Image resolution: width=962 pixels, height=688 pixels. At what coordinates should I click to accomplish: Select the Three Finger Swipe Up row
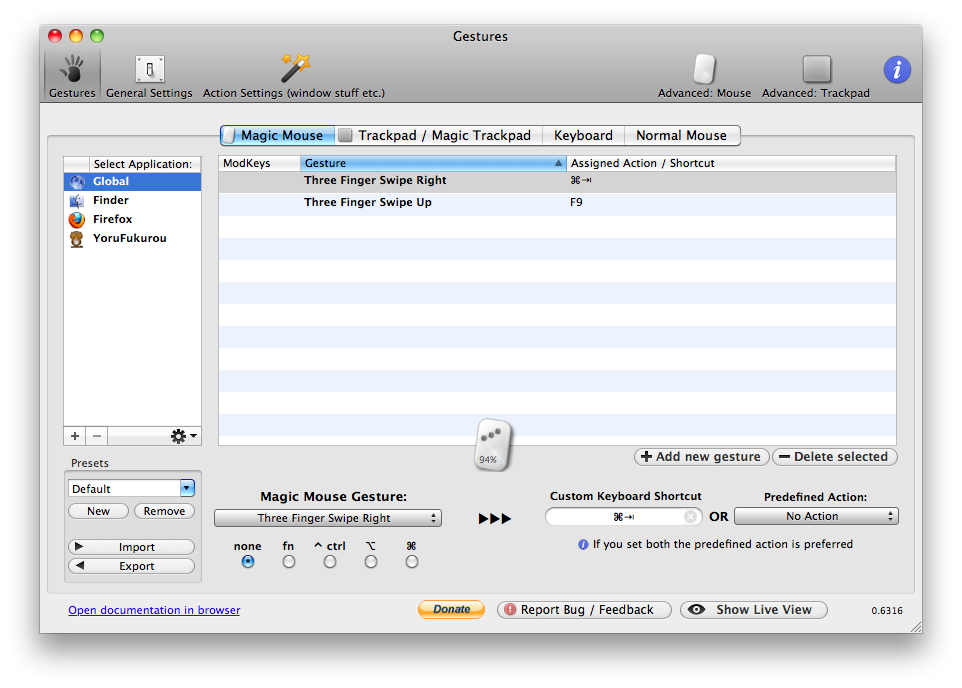[557, 203]
